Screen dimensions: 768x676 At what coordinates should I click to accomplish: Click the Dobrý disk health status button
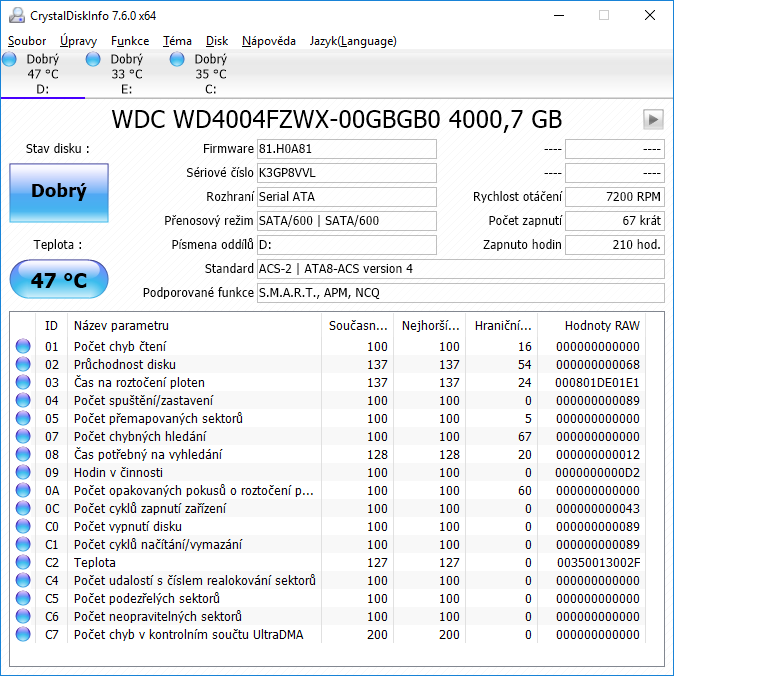(x=59, y=193)
